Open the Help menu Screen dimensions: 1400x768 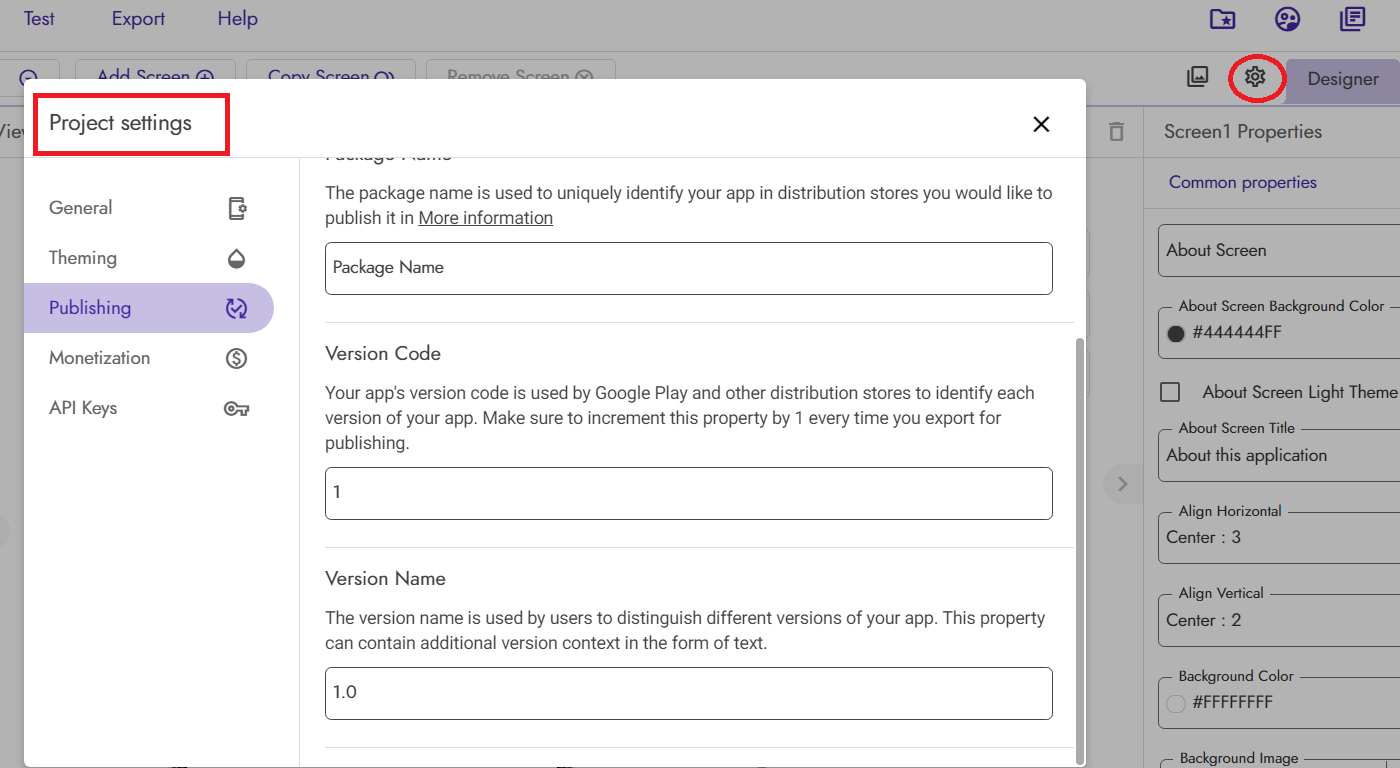237,19
